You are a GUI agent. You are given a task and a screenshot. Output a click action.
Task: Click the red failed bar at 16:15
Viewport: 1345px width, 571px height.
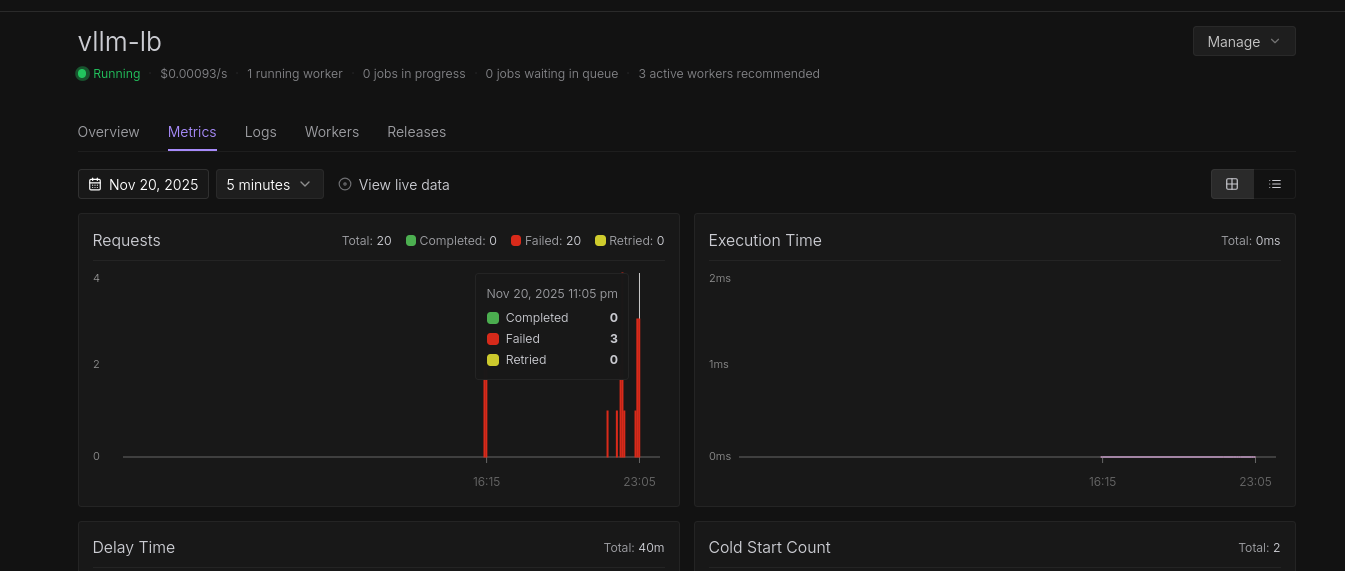(x=485, y=420)
